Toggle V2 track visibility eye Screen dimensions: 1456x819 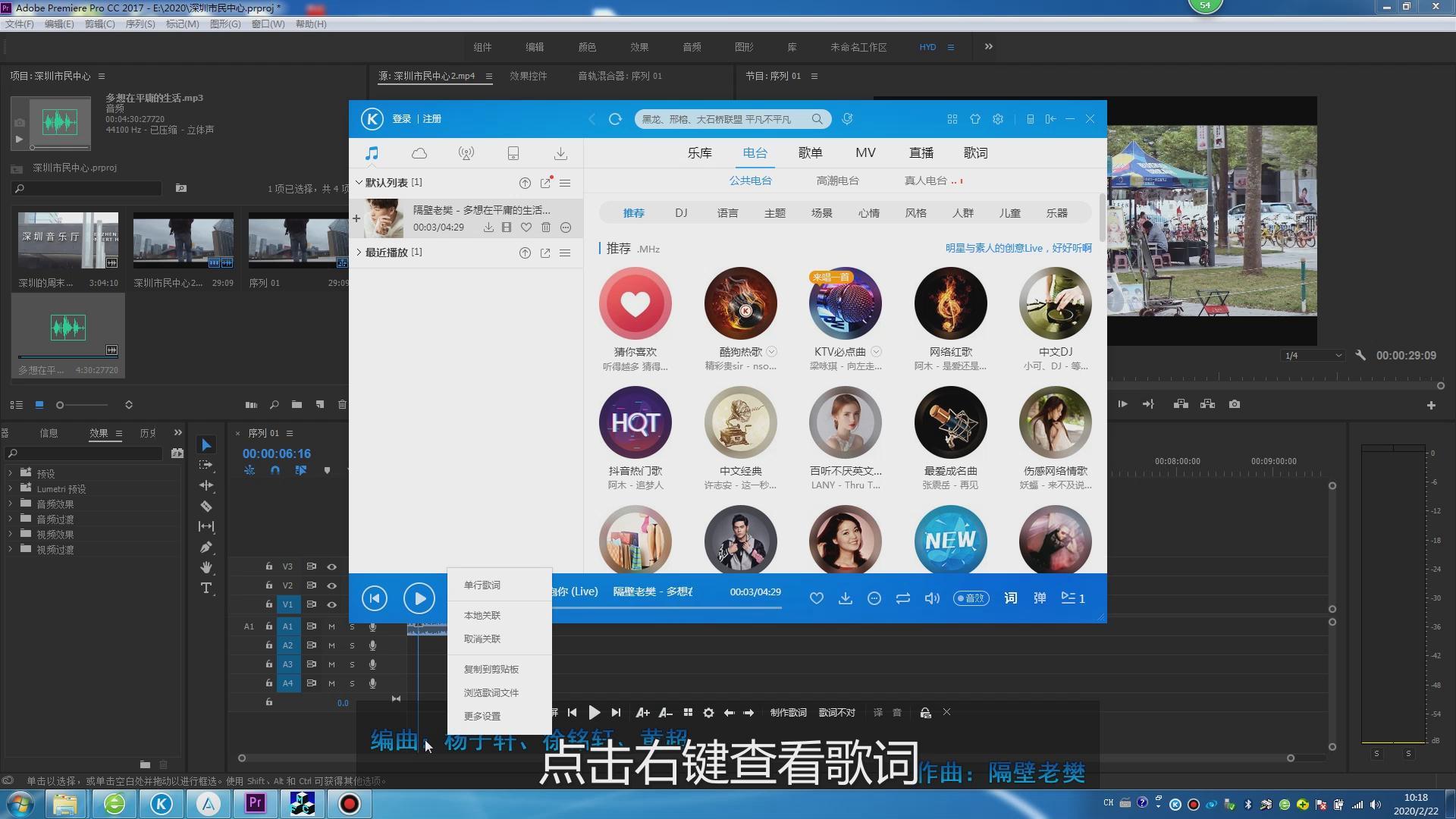coord(331,585)
